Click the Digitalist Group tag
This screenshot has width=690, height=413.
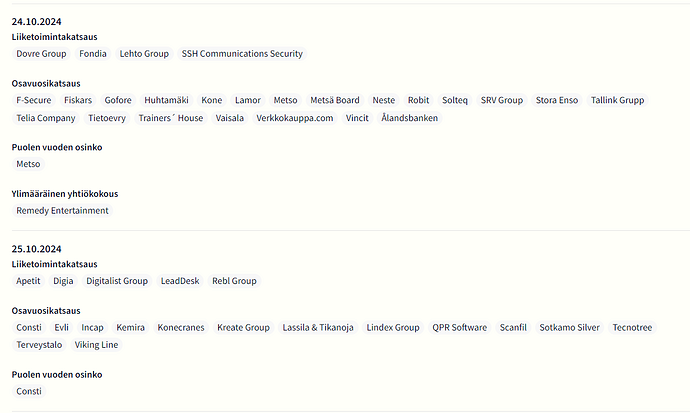[x=117, y=281]
